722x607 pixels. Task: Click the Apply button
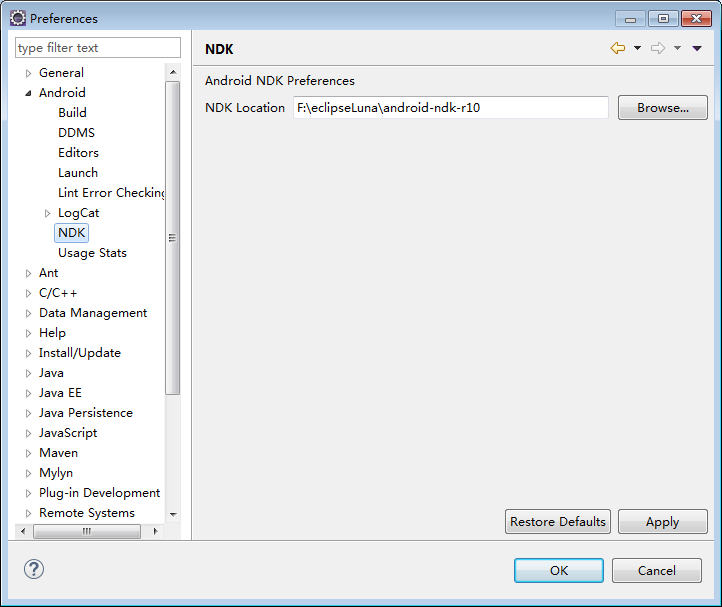point(663,522)
